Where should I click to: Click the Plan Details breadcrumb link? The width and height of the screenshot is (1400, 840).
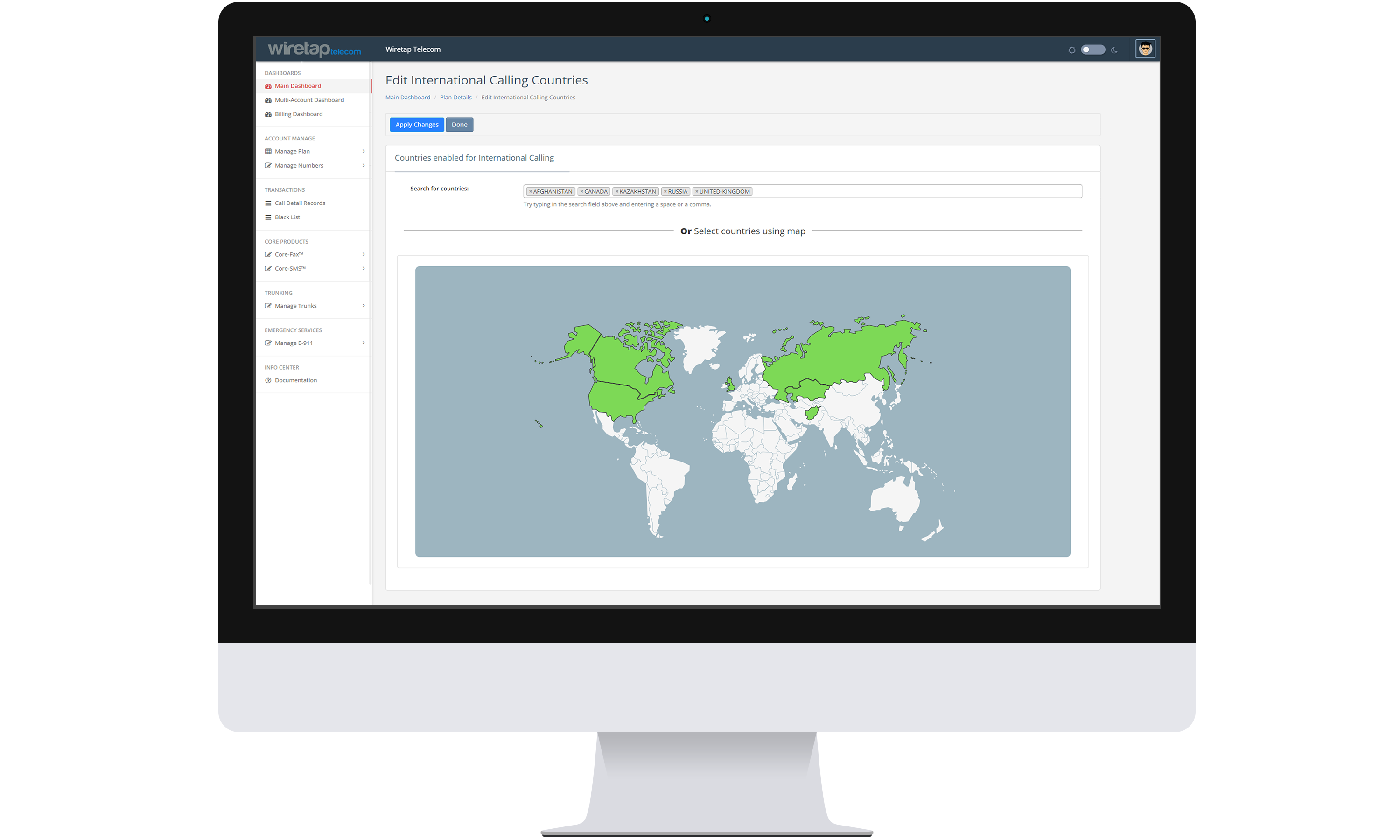(x=455, y=98)
